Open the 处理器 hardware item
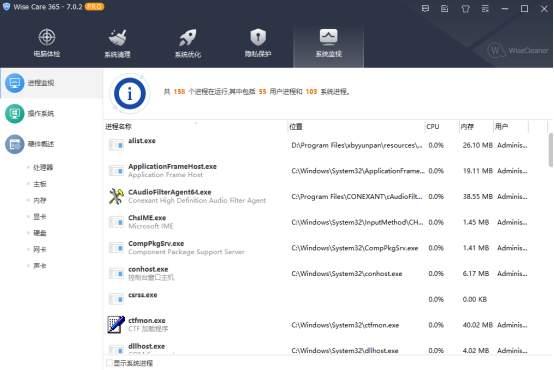554x370 pixels. [x=43, y=168]
